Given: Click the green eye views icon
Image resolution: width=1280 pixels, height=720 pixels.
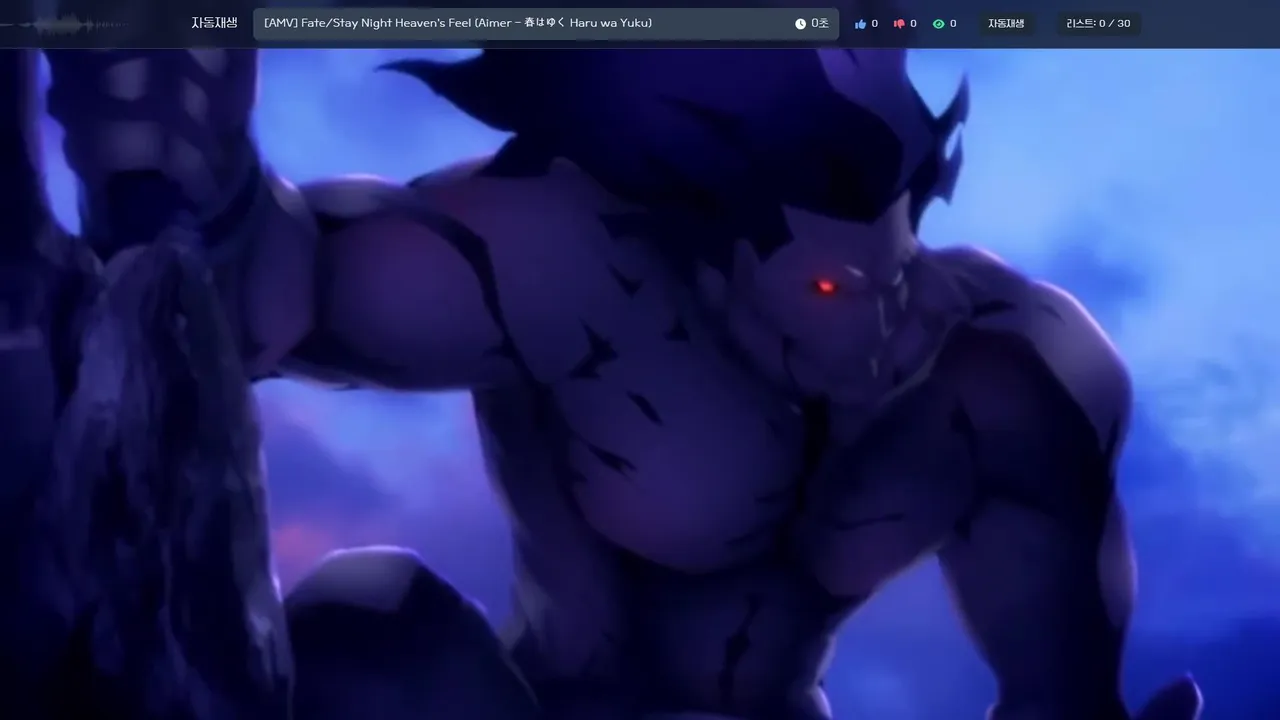Looking at the screenshot, I should pyautogui.click(x=938, y=24).
